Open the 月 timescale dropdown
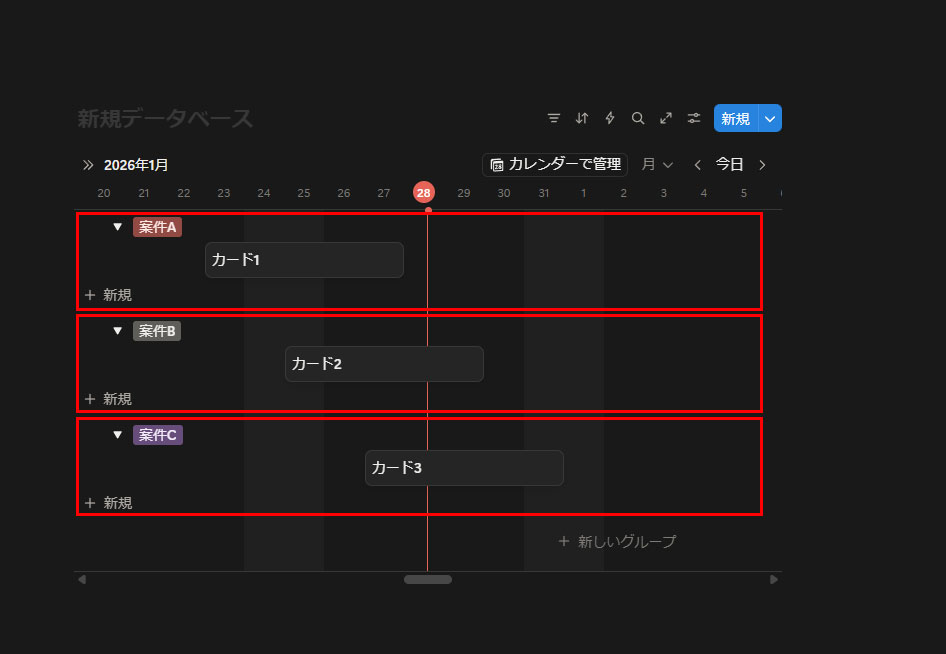Viewport: 946px width, 654px height. pos(657,165)
